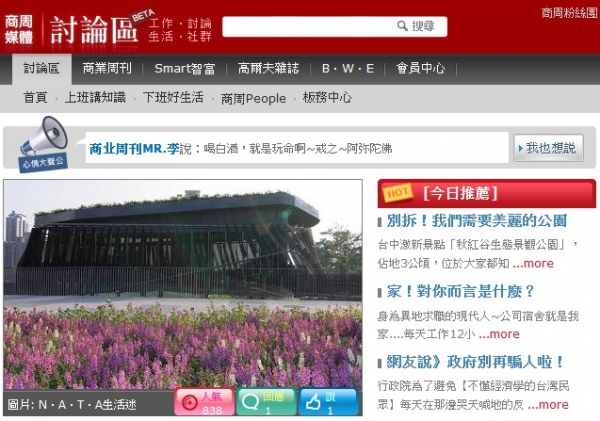Click the 我也想說 button
The image size is (600, 421).
coord(548,148)
